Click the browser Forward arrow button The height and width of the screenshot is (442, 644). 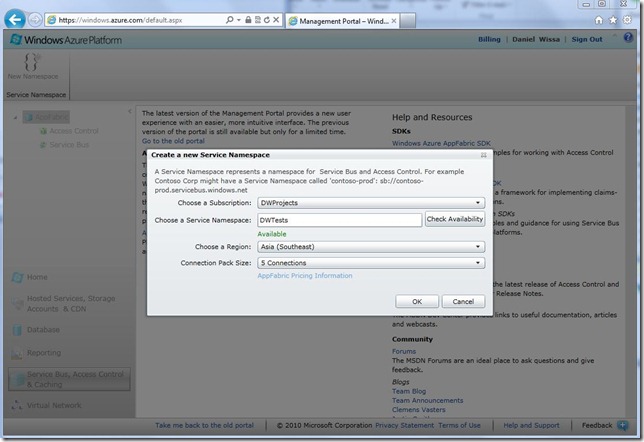tap(35, 20)
